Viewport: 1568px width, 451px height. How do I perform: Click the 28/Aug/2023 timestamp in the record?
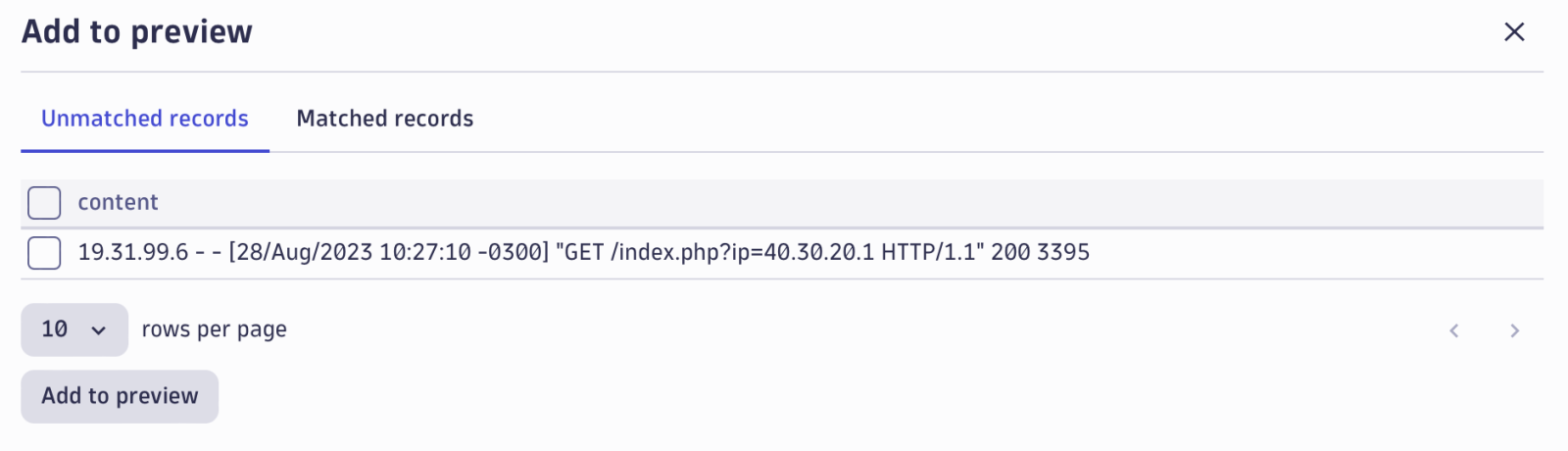point(300,253)
